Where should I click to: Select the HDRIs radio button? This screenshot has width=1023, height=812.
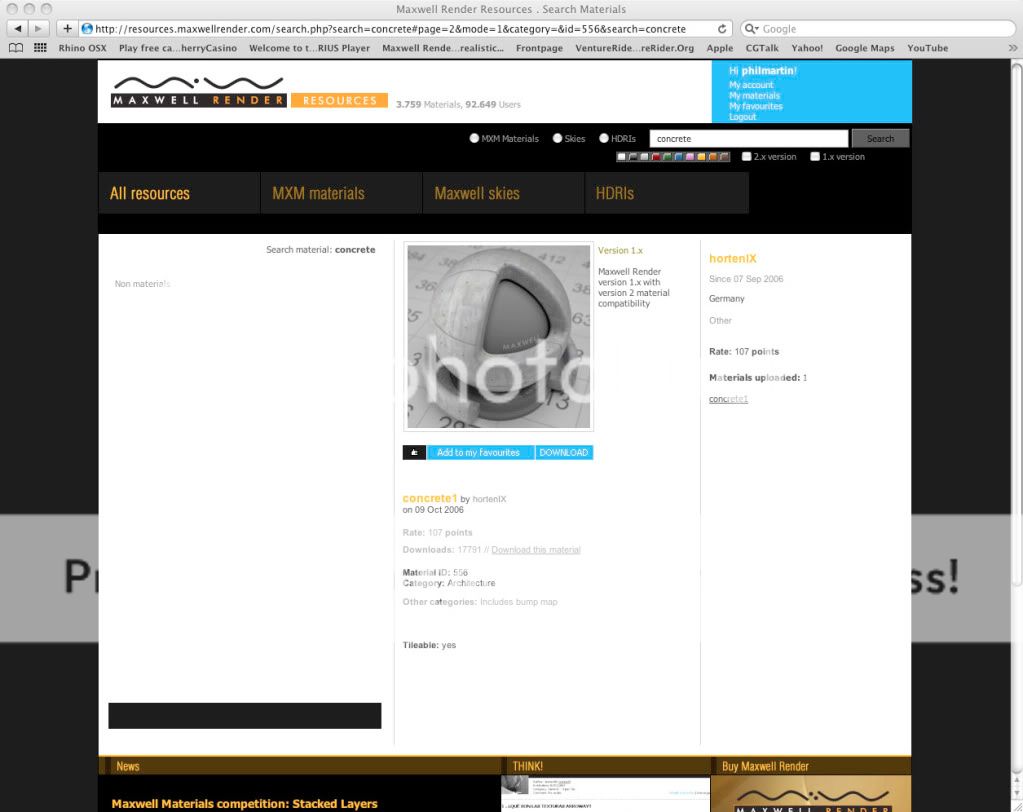pos(604,138)
